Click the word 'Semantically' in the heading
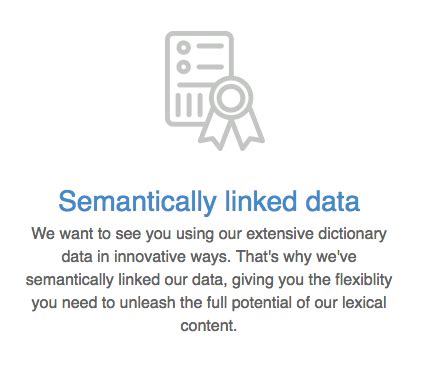Screen dimensions: 431x372 pyautogui.click(x=137, y=202)
